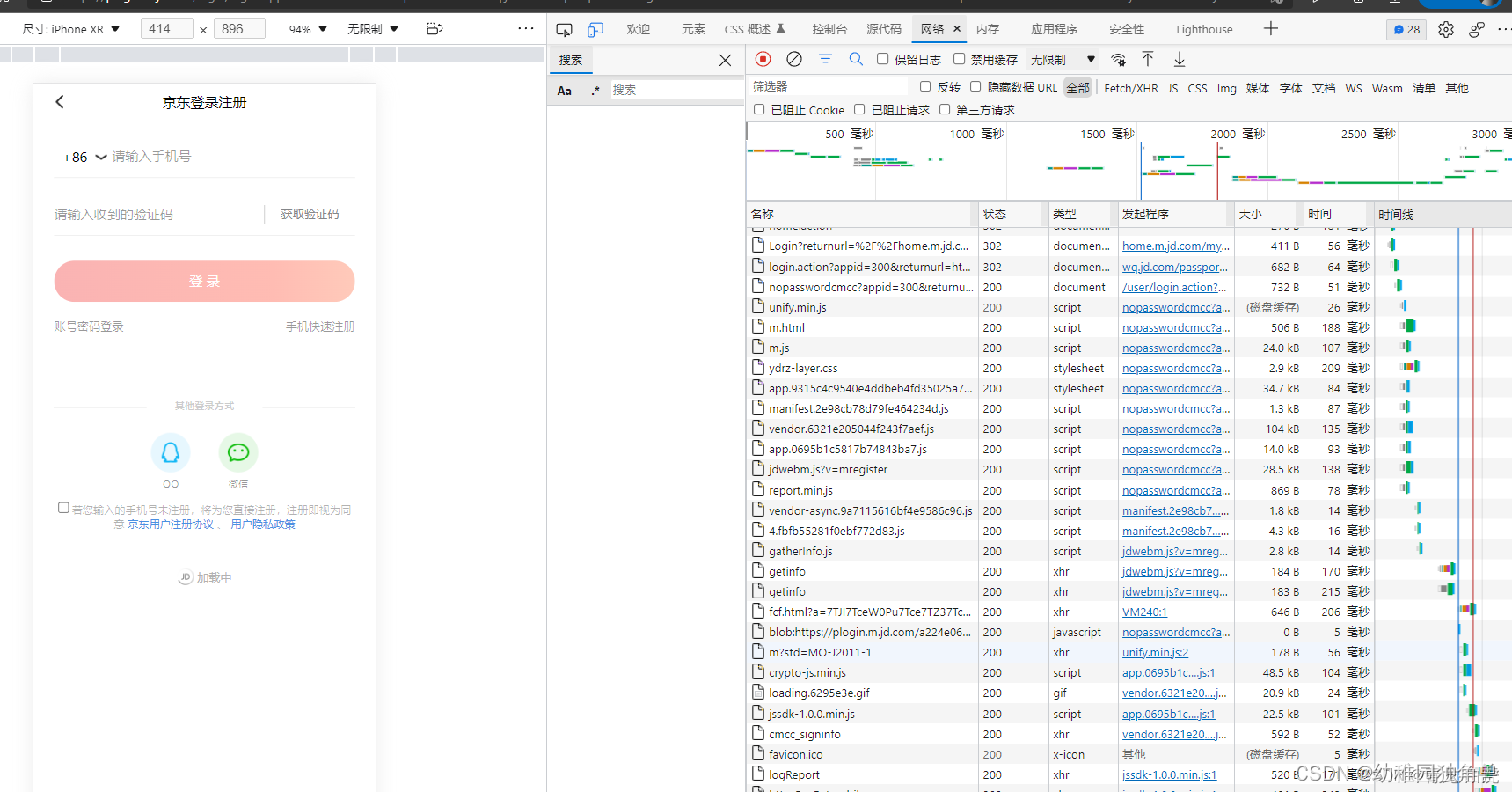
Task: Tick the user agreement checkbox
Action: point(63,508)
